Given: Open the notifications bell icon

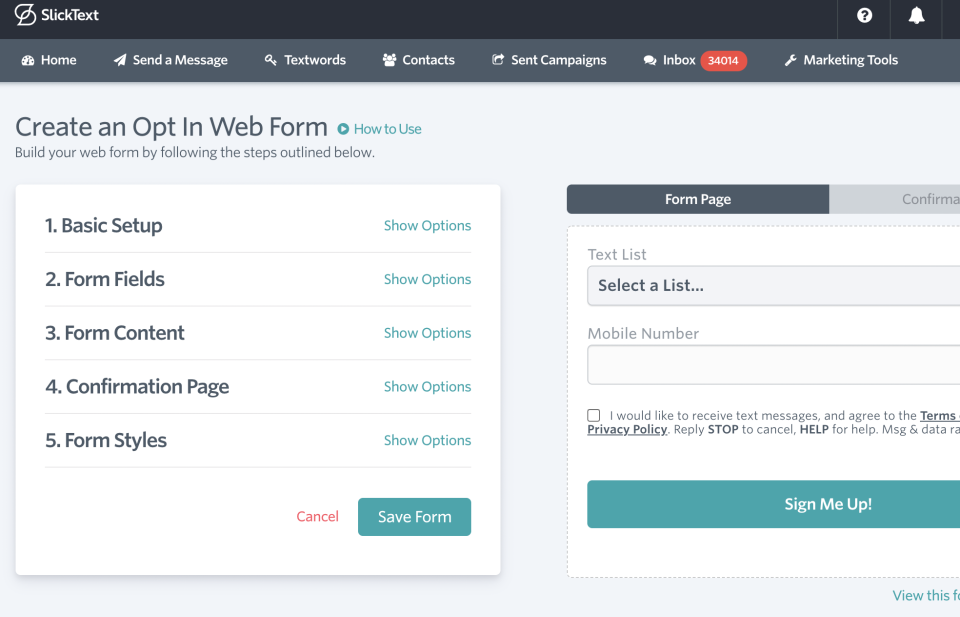Looking at the screenshot, I should 916,16.
